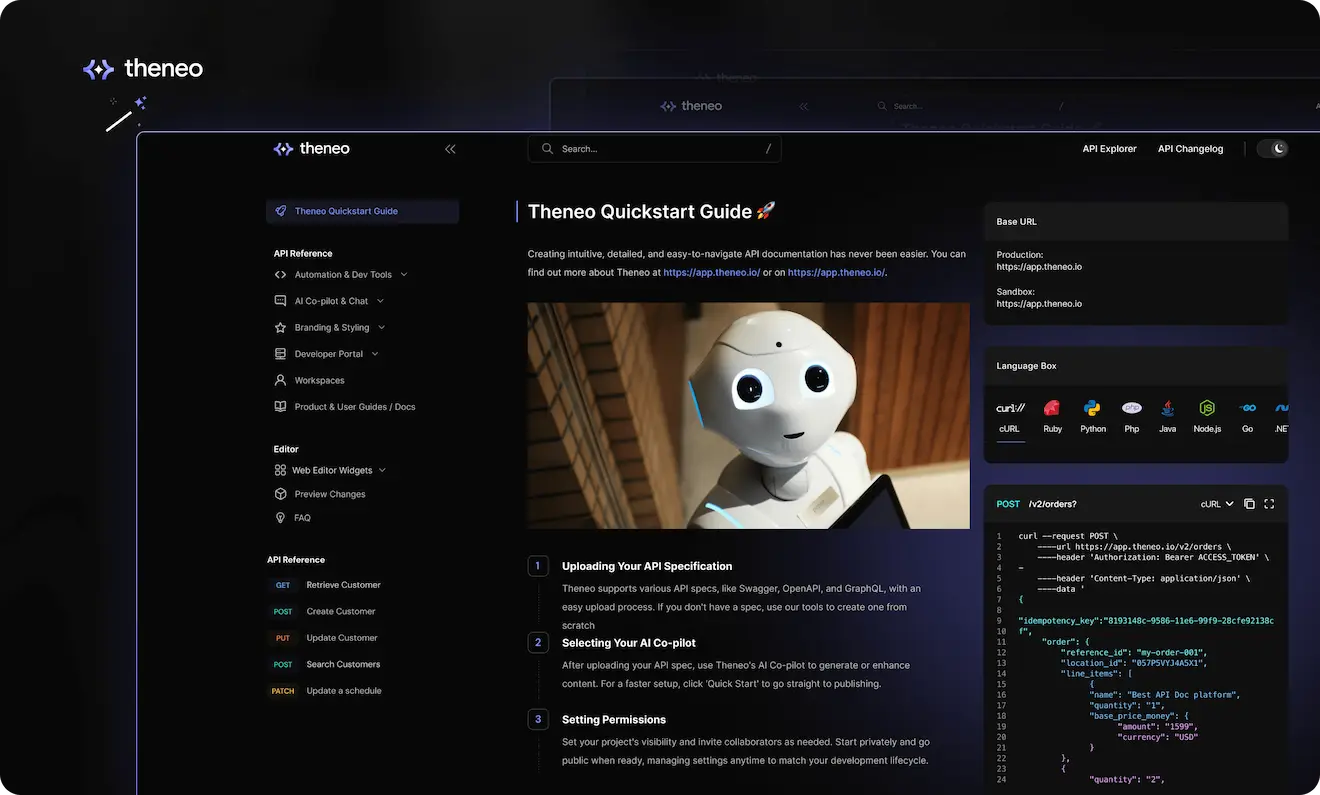Expand the code panel to fullscreen

tap(1268, 503)
